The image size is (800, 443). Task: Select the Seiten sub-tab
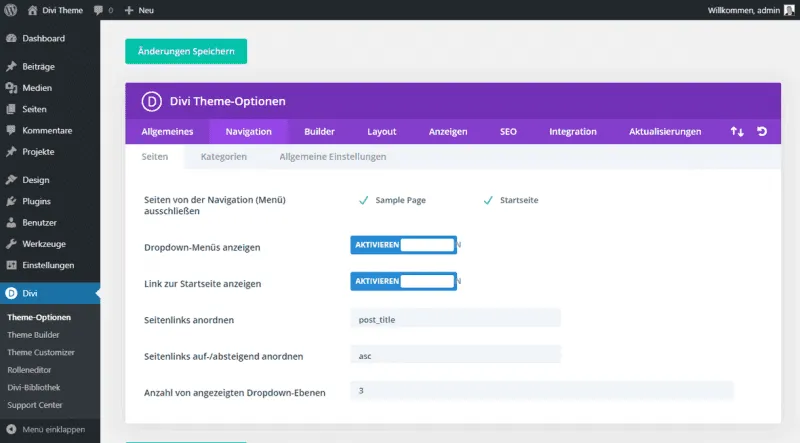(x=155, y=157)
